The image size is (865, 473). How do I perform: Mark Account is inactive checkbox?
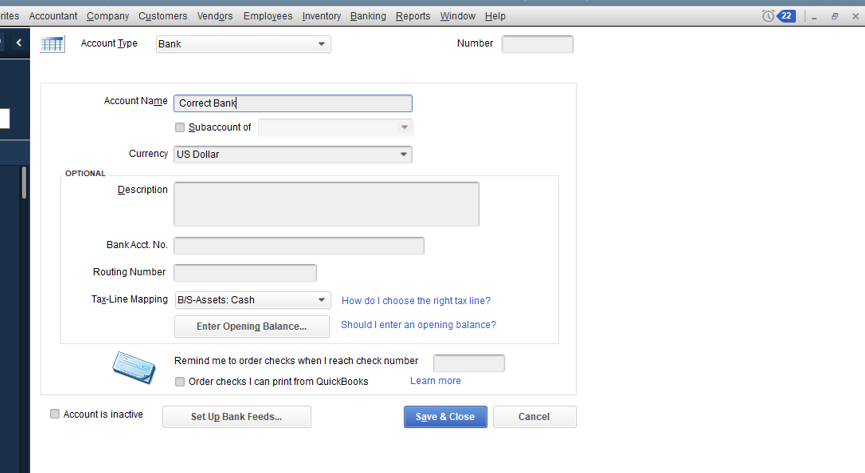click(x=55, y=414)
